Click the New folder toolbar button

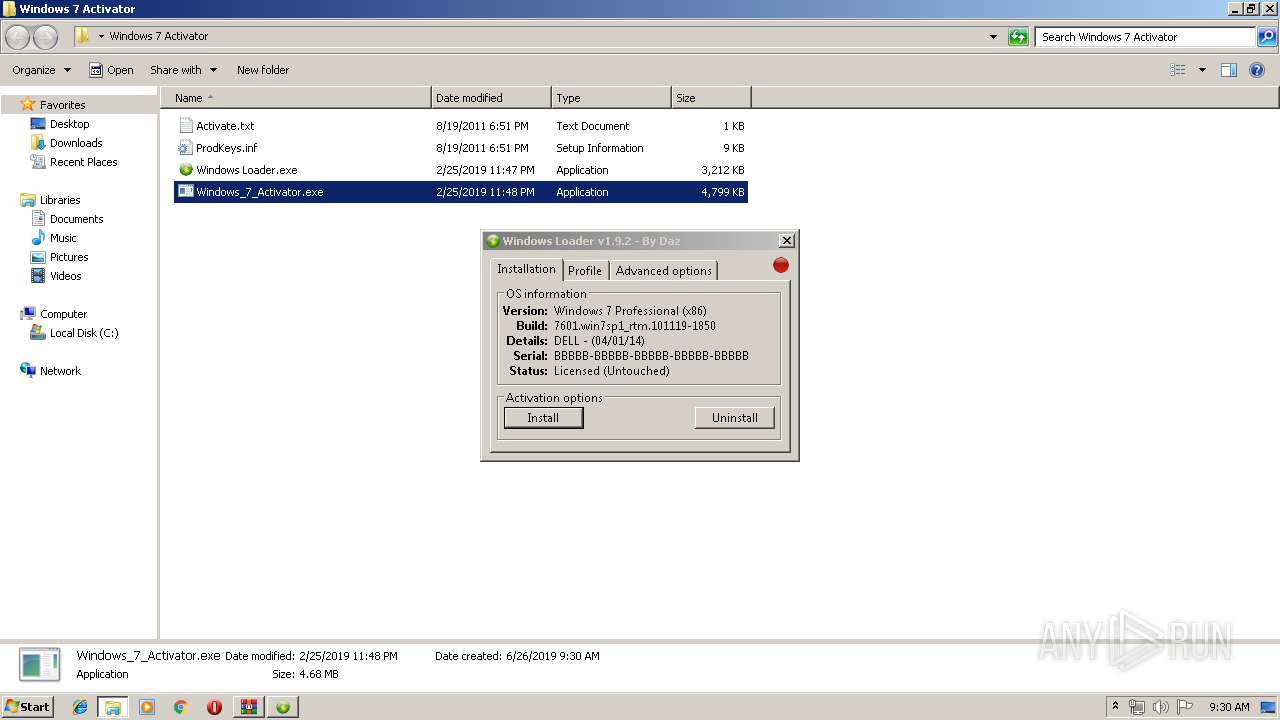click(263, 70)
